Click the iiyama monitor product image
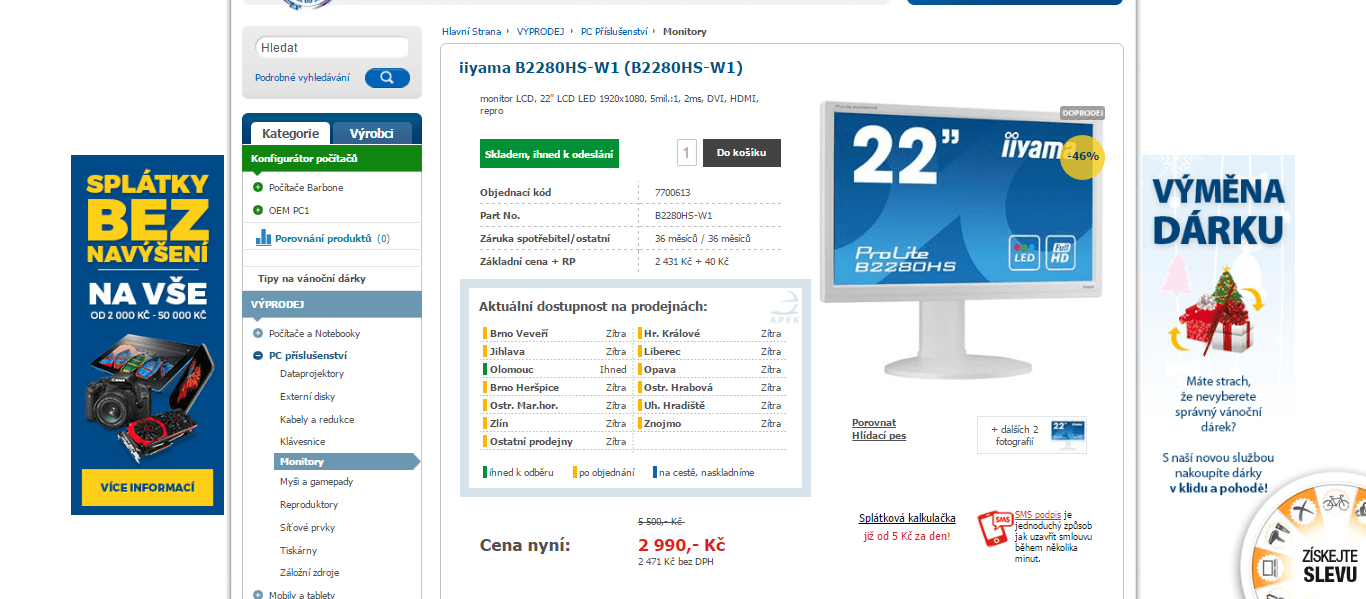The height and width of the screenshot is (599, 1366). coord(962,239)
